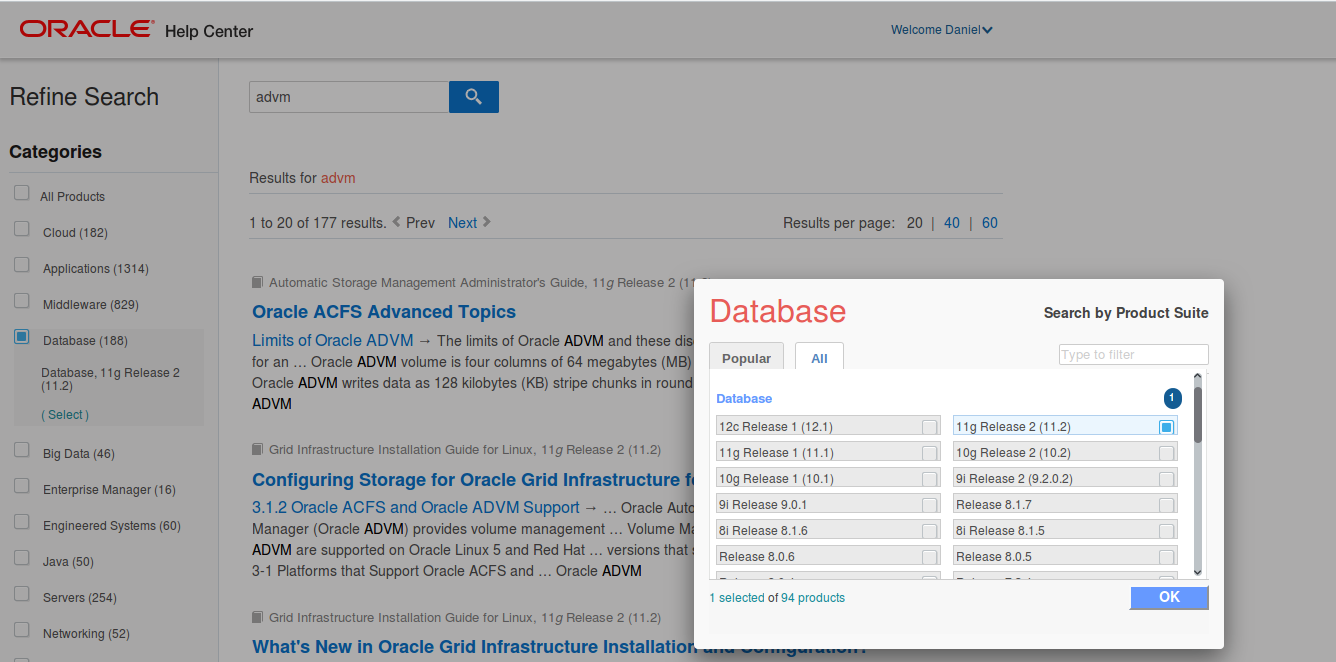Check the 12c Release 1 (12.1) box

pyautogui.click(x=930, y=427)
